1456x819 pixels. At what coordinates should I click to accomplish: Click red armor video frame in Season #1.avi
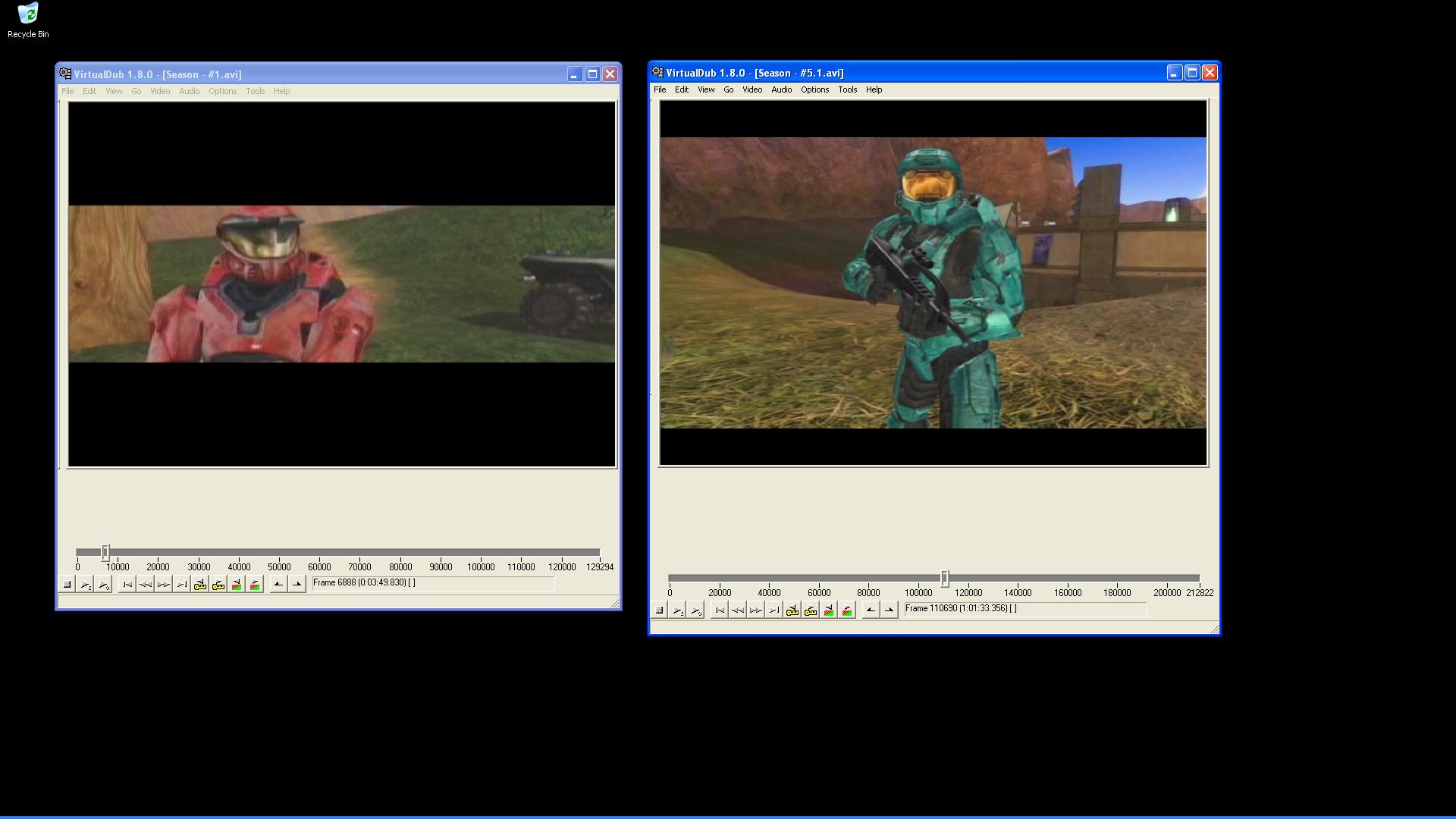coord(342,284)
